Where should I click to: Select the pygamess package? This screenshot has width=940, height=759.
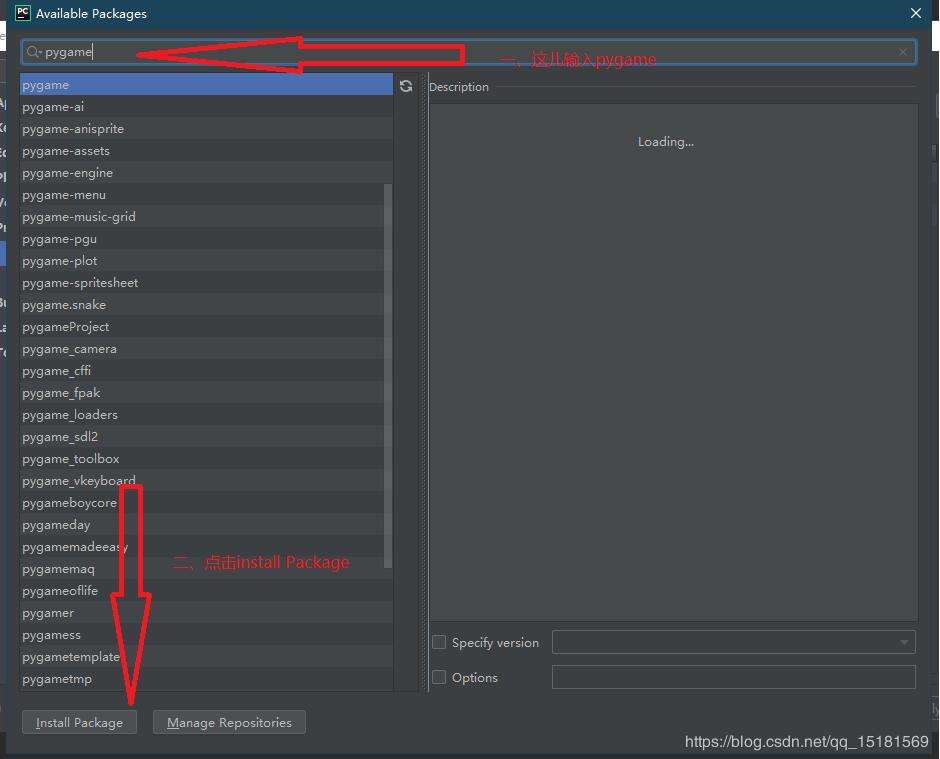pos(206,634)
